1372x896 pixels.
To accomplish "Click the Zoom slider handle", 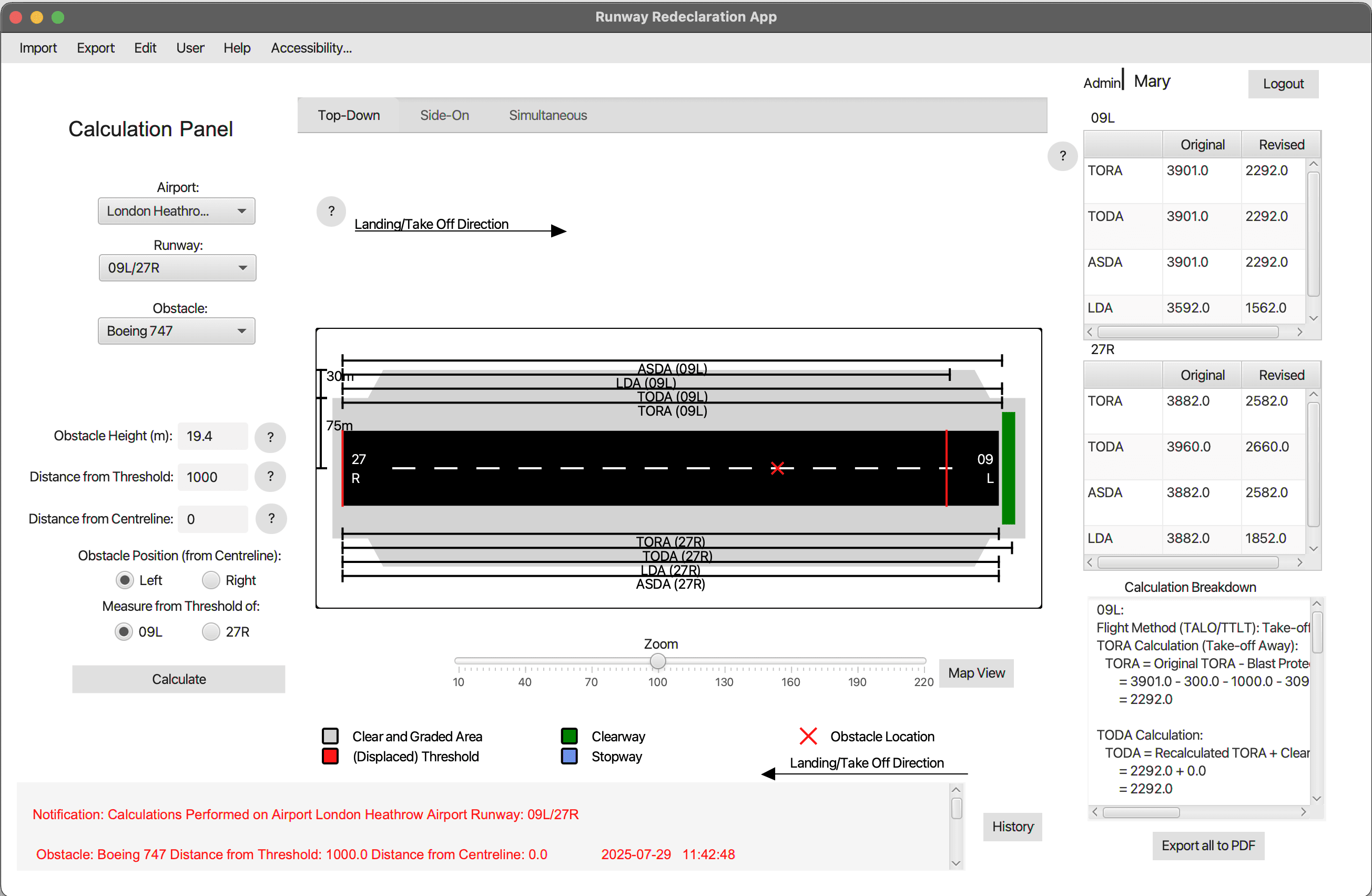I will 658,661.
